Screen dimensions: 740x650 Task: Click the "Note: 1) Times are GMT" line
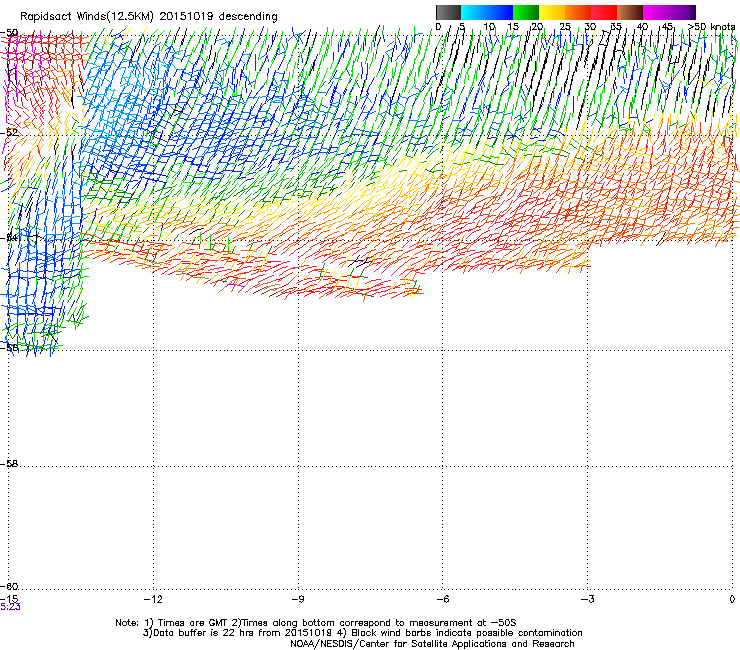[316, 623]
